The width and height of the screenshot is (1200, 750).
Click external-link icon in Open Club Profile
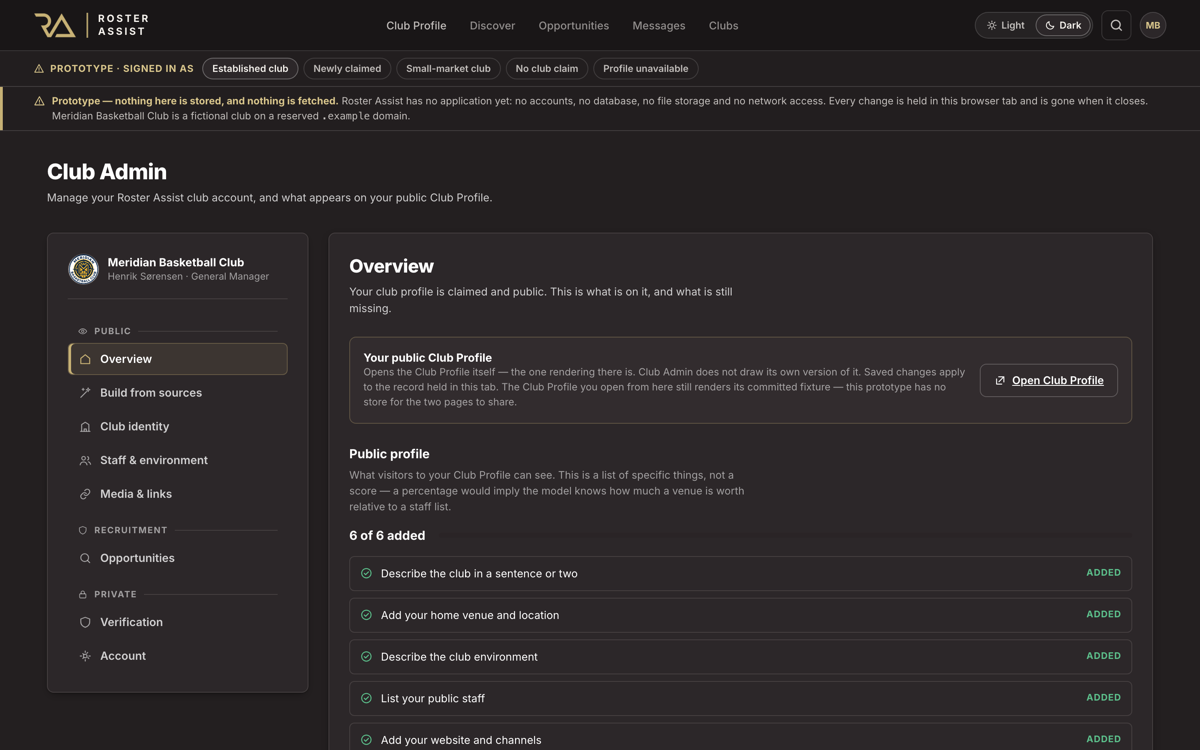[1000, 380]
